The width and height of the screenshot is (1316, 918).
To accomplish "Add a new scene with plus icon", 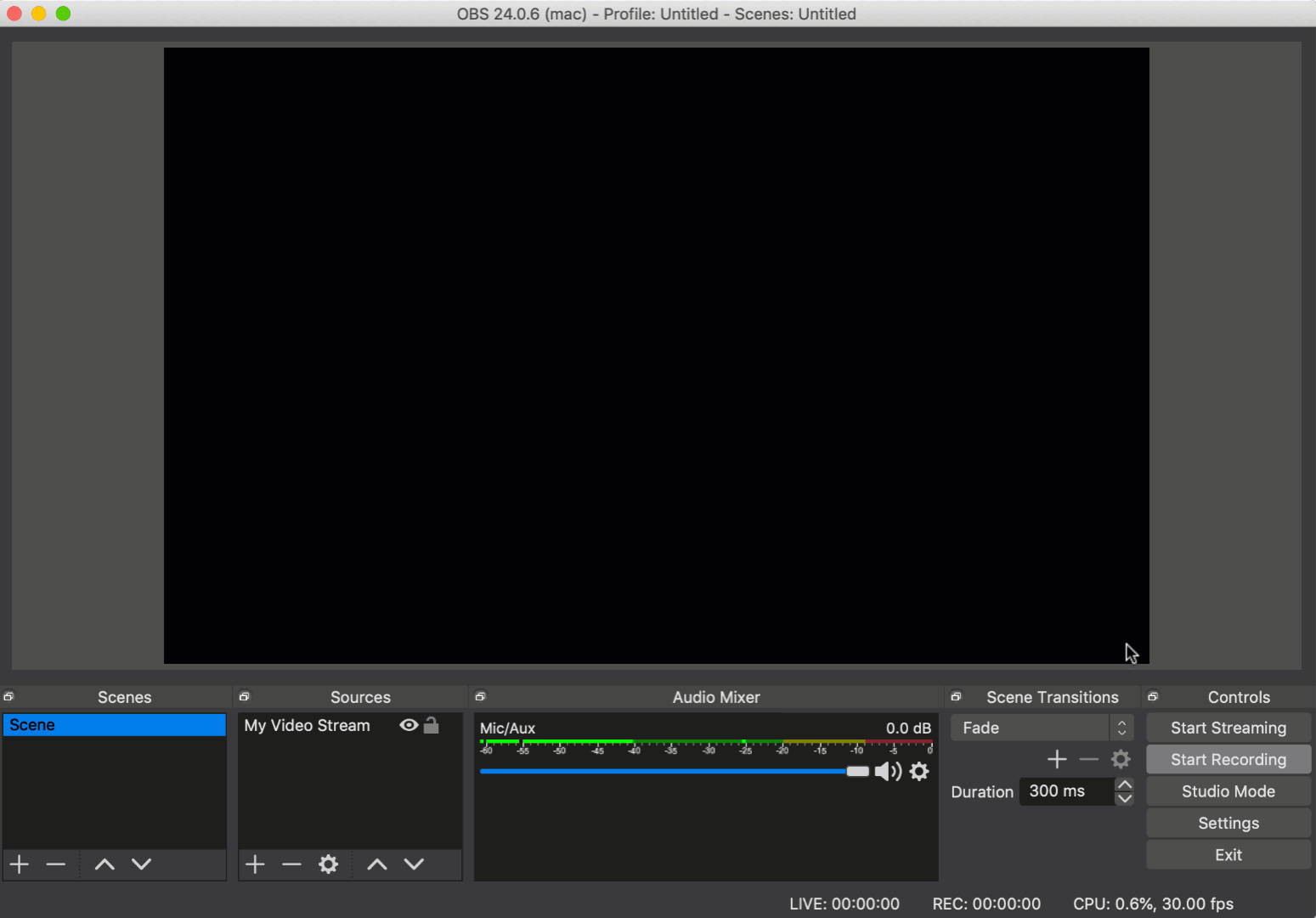I will click(x=20, y=864).
